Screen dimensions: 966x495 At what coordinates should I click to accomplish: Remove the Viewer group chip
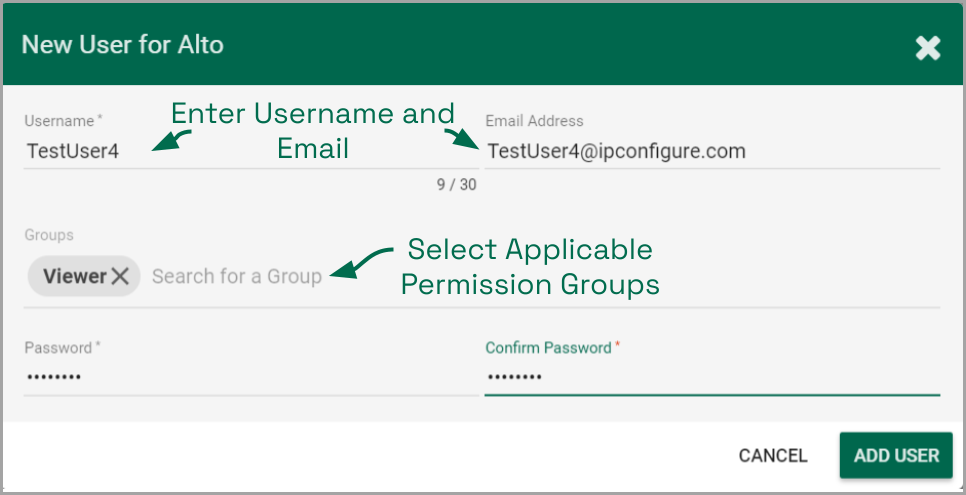pos(120,277)
